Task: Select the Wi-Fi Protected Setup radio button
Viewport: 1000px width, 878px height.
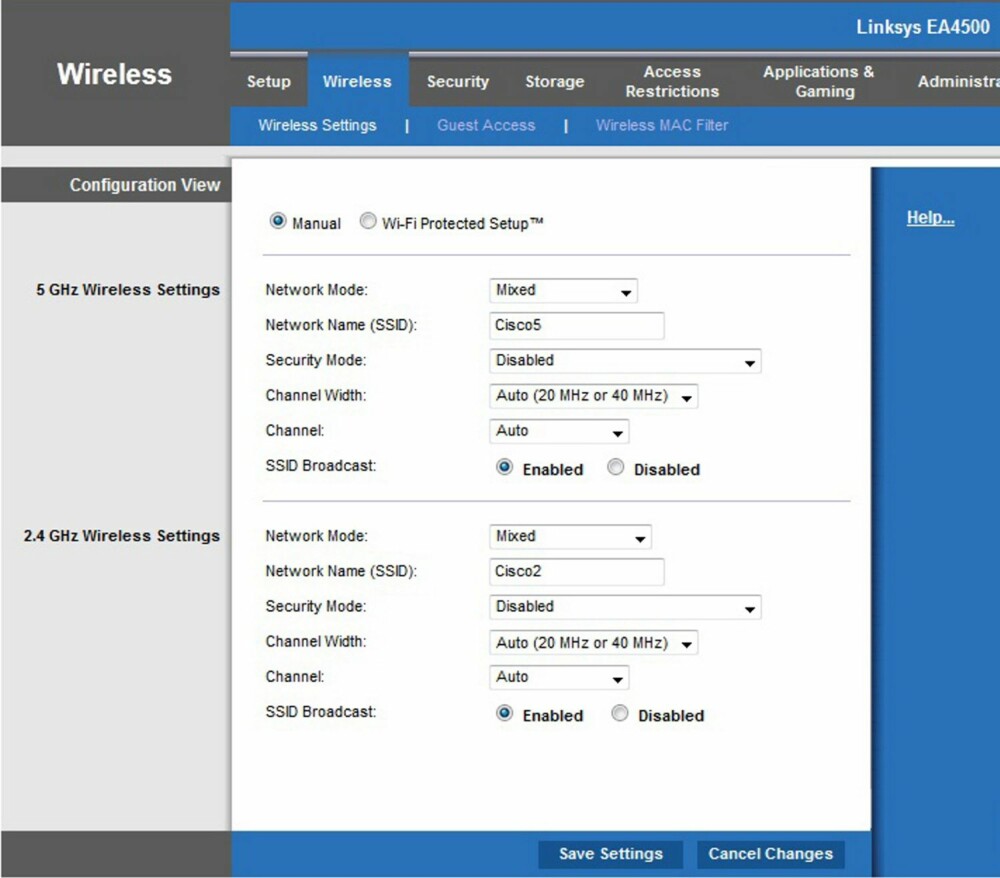Action: (368, 221)
